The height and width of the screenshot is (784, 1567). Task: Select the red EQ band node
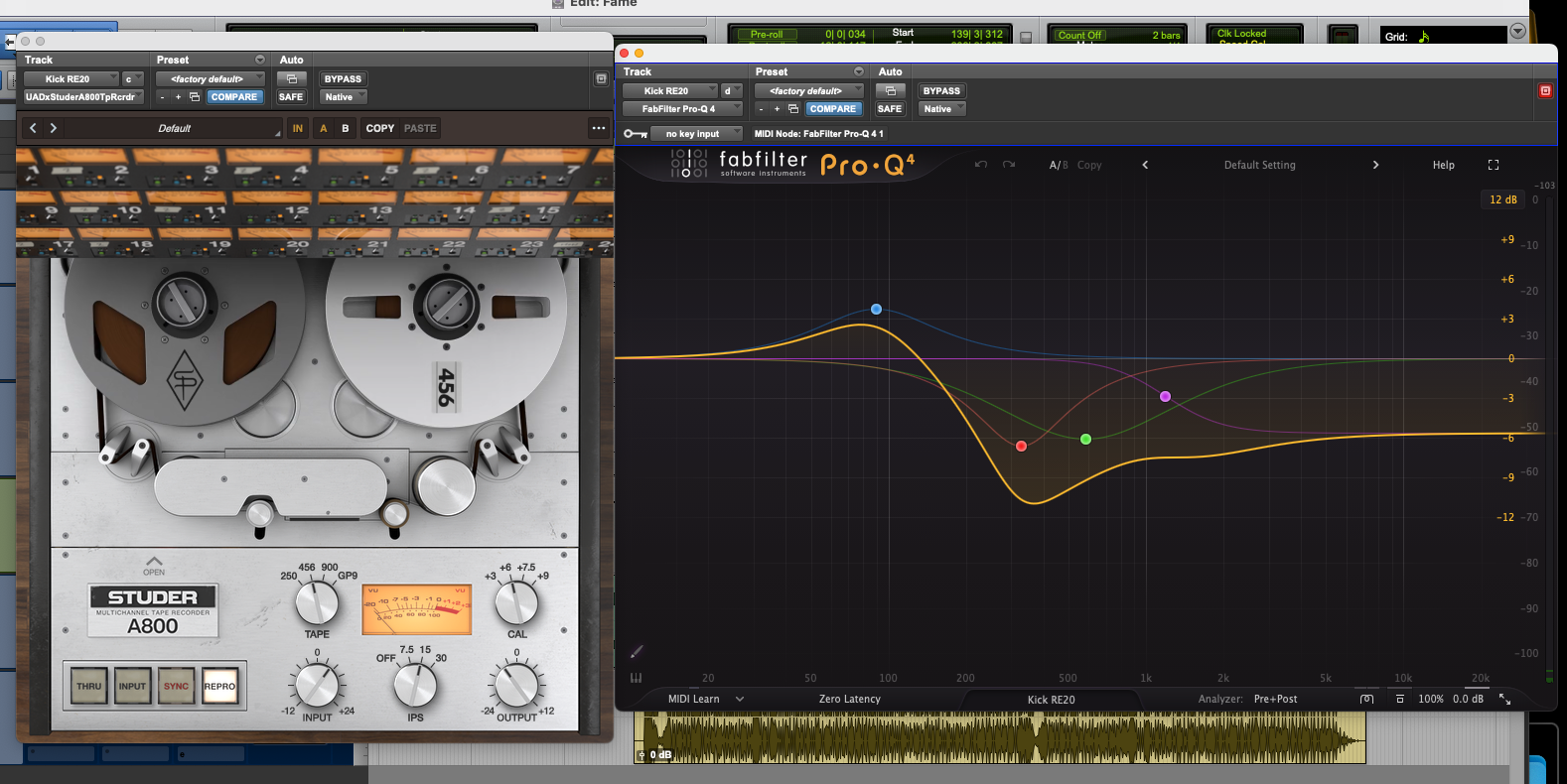pyautogui.click(x=1021, y=447)
